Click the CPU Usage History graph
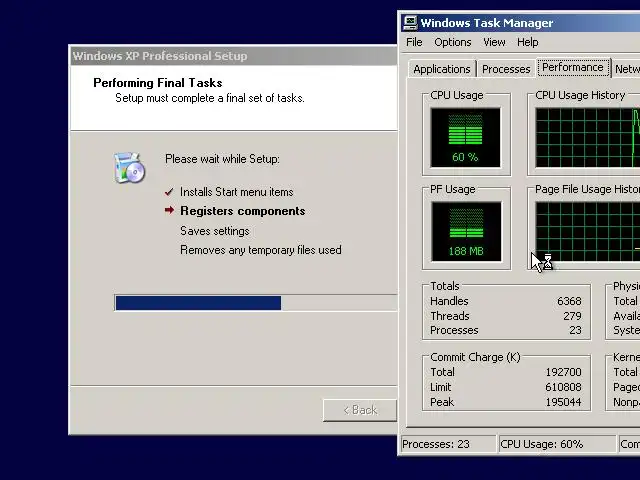Image resolution: width=640 pixels, height=480 pixels. (587, 138)
